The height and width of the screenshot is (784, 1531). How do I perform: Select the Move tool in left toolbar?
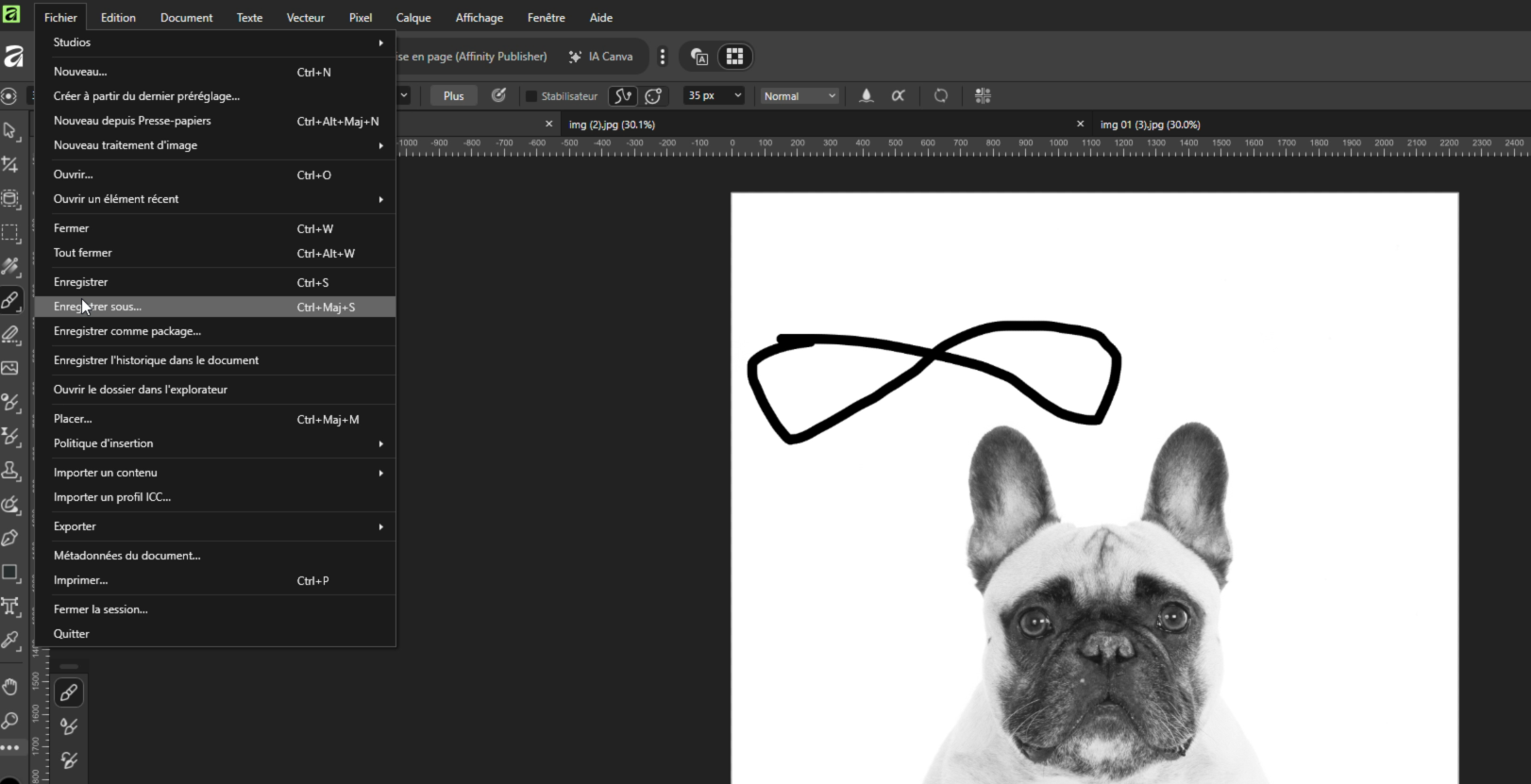coord(10,130)
